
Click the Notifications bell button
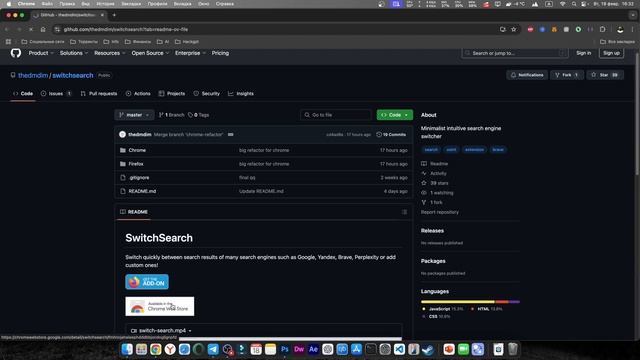pyautogui.click(x=527, y=75)
